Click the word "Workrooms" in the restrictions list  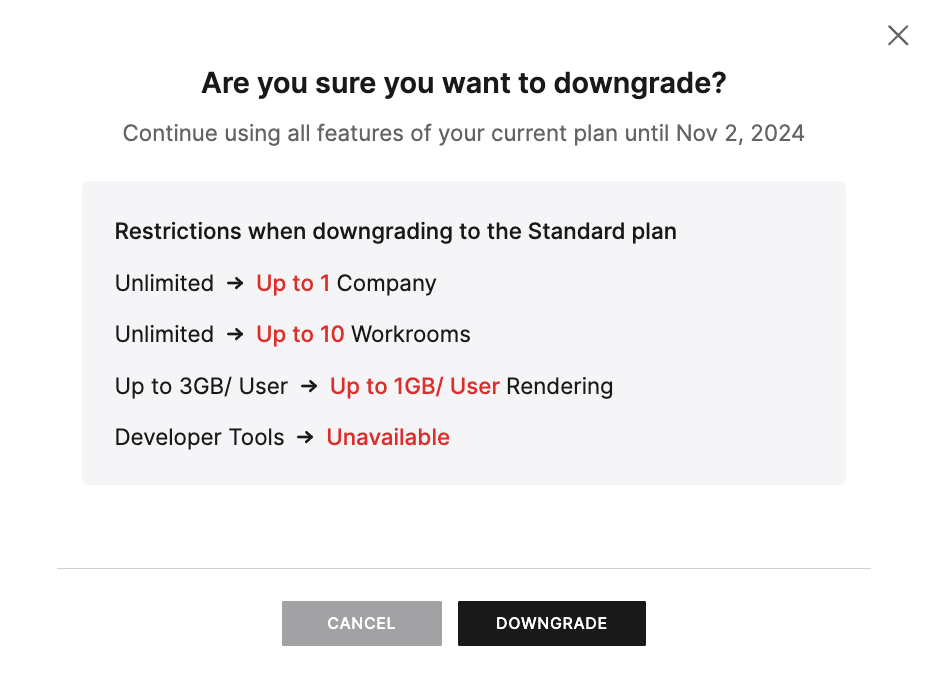click(x=410, y=334)
